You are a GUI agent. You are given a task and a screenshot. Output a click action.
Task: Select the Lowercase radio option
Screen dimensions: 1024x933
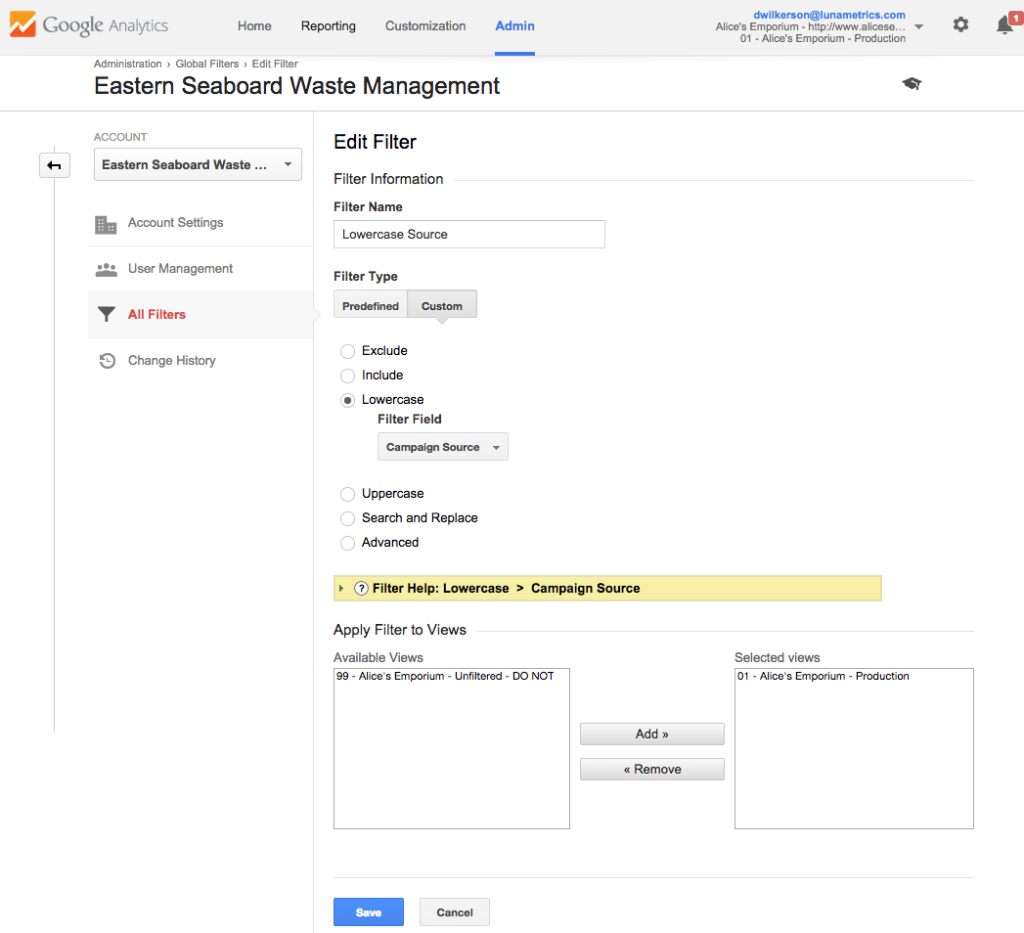click(x=347, y=400)
